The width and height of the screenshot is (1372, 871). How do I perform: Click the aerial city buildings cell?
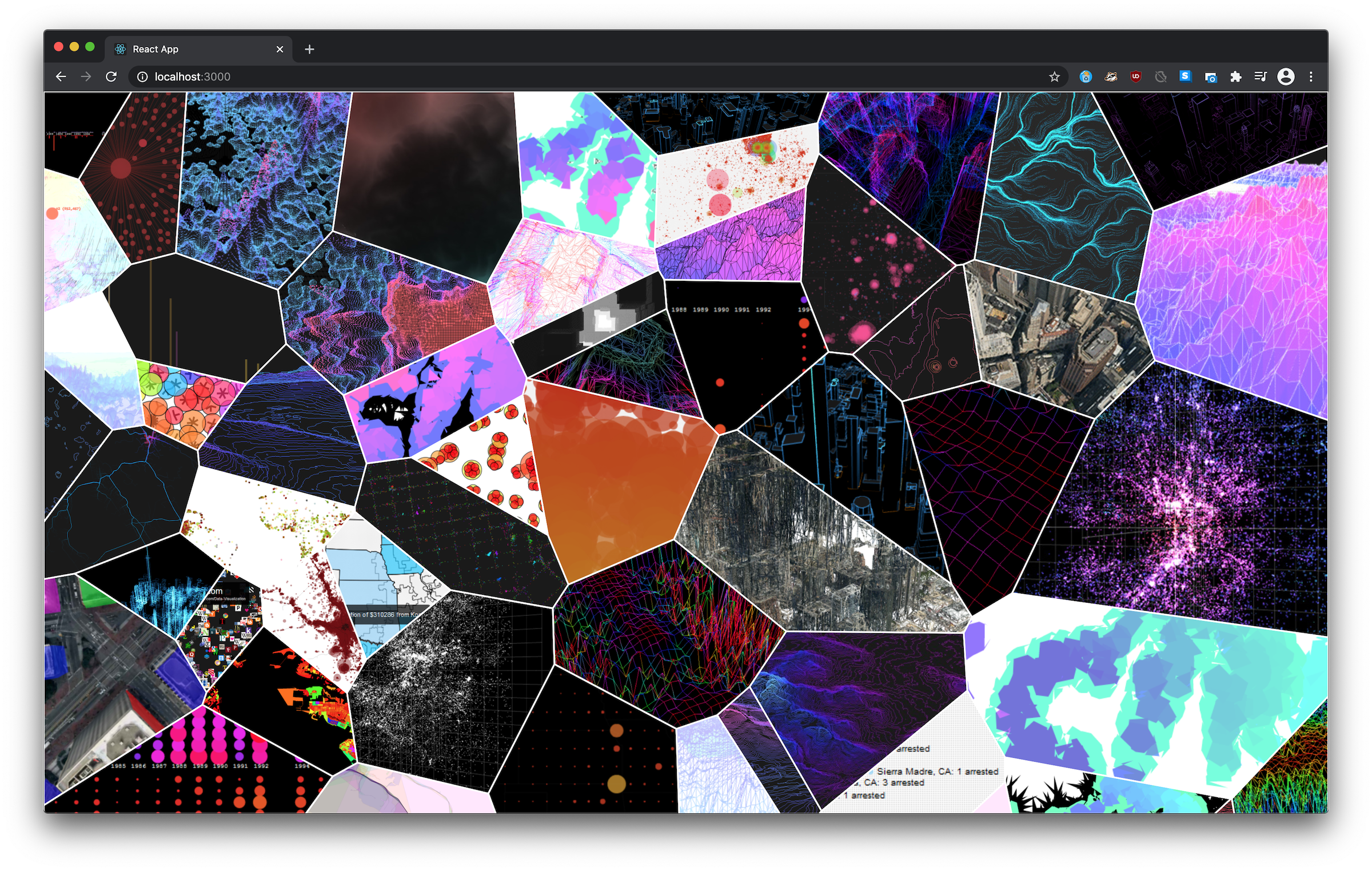[x=1058, y=337]
